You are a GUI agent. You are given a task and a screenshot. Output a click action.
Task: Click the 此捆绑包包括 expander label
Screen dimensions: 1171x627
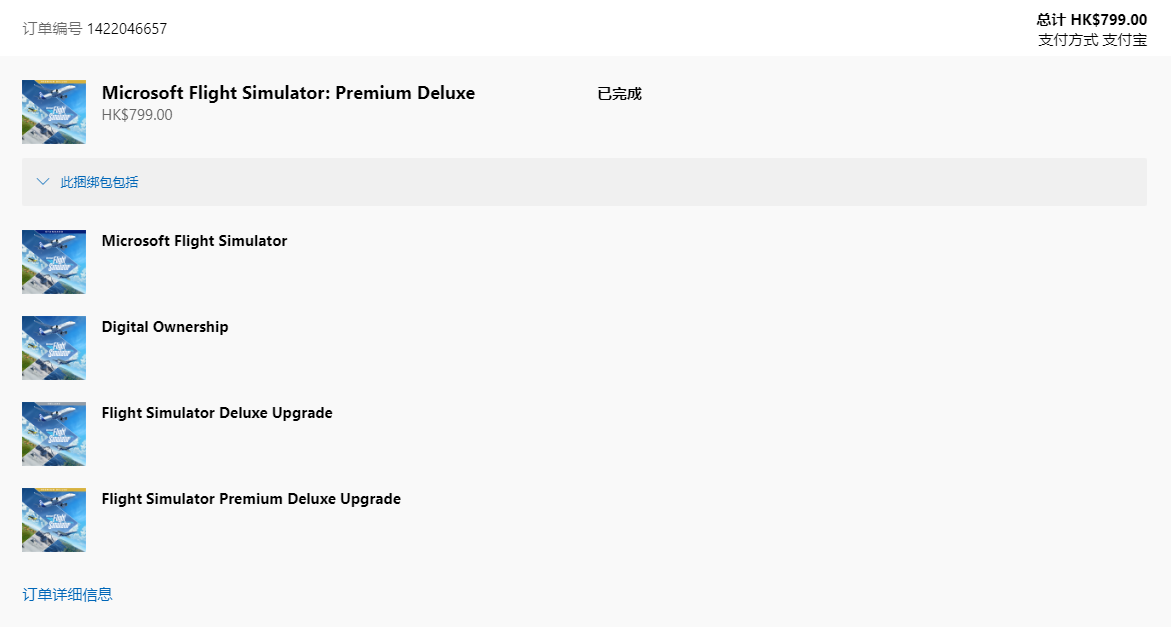99,182
